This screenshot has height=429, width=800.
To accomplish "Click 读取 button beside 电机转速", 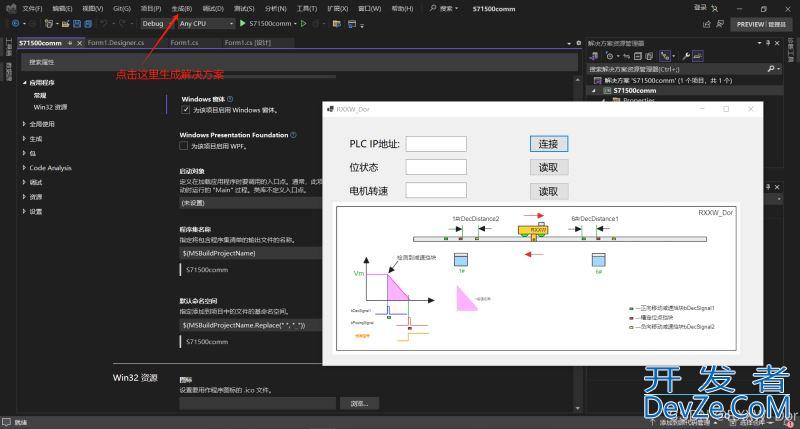I will pyautogui.click(x=548, y=191).
